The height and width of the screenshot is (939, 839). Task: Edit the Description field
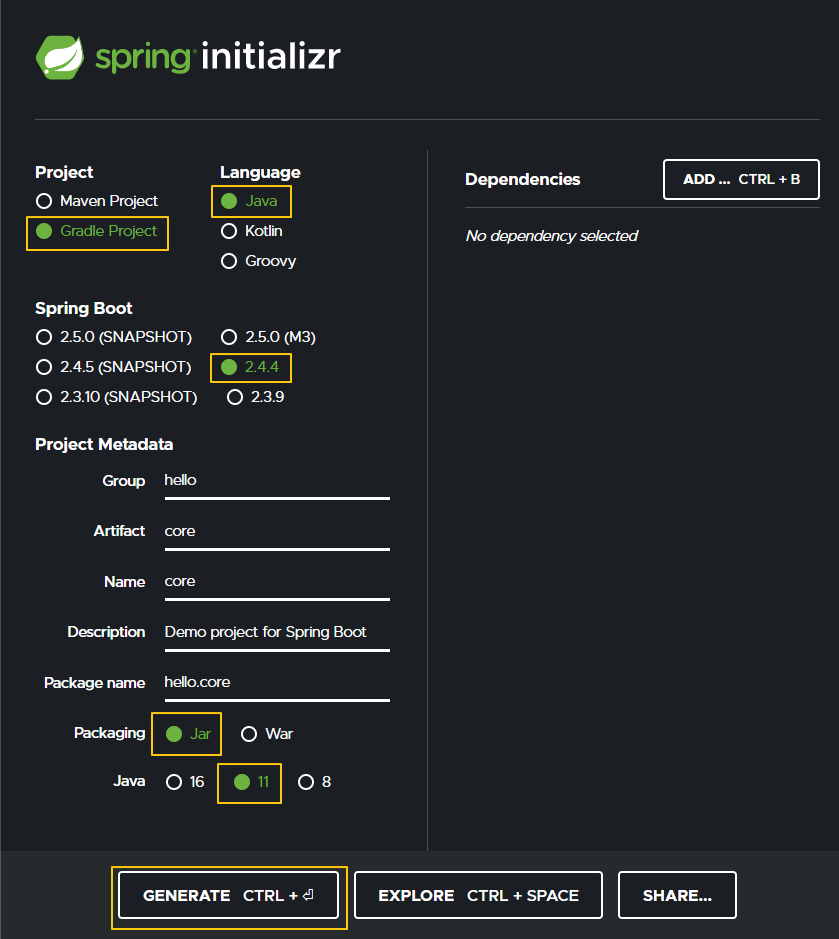pyautogui.click(x=277, y=634)
